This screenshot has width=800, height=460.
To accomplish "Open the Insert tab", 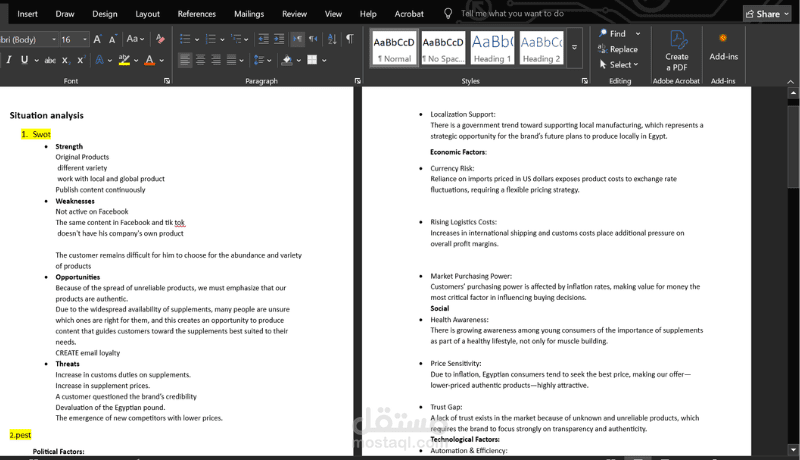I will coord(27,14).
